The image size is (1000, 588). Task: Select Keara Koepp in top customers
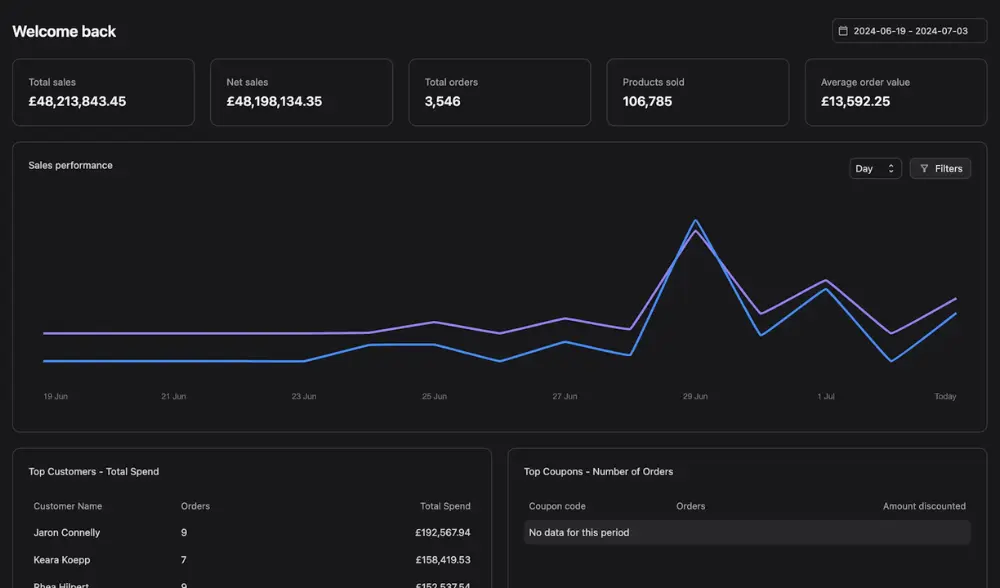[62, 560]
